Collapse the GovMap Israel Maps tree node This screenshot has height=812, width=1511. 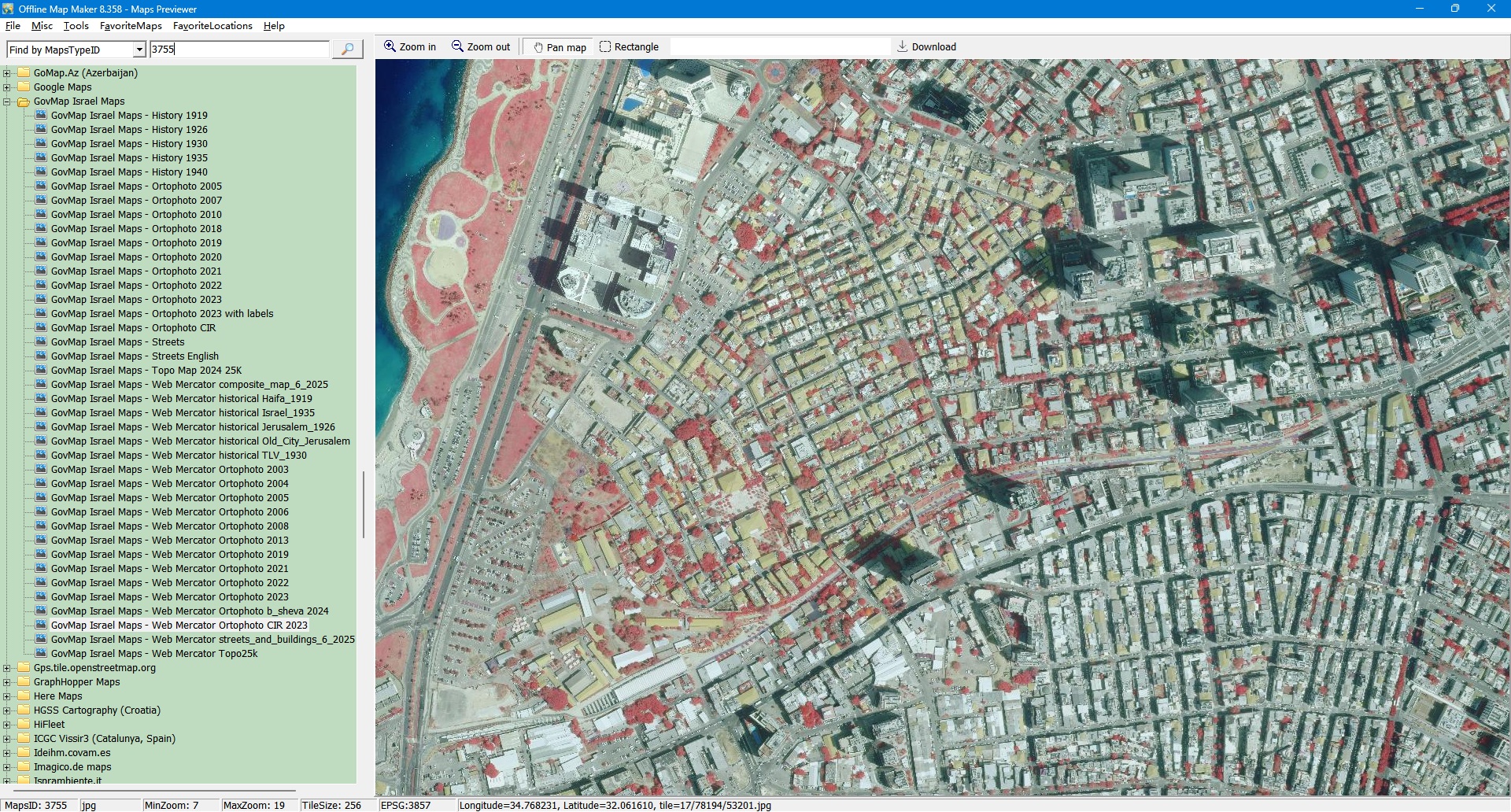click(7, 101)
